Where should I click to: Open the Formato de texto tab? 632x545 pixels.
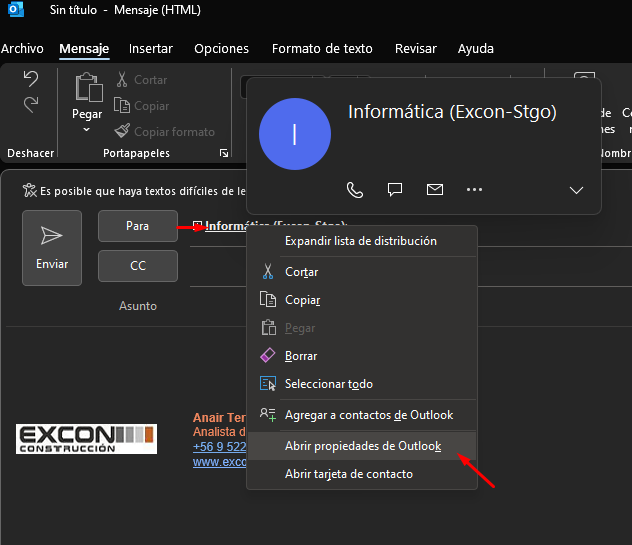pos(322,48)
